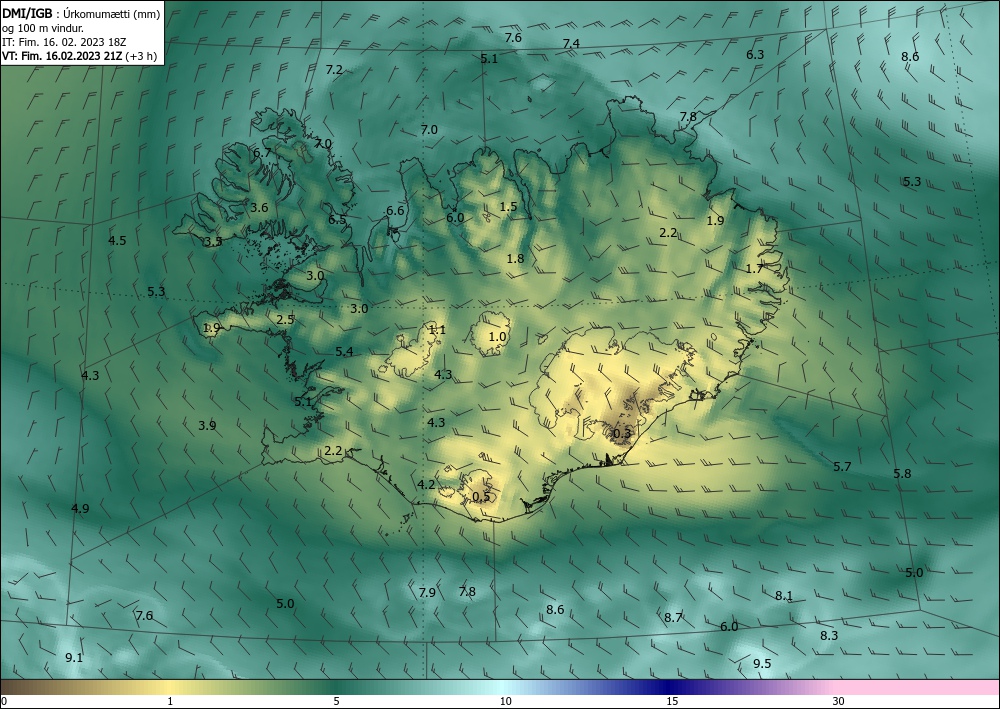Click the 9.5 value on the map
This screenshot has width=1000, height=709.
coord(762,664)
